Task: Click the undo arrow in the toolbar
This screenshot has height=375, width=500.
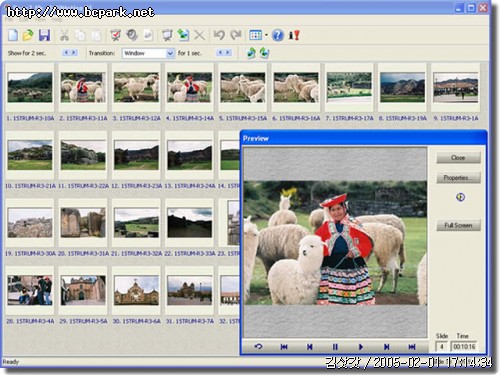Action: click(219, 35)
